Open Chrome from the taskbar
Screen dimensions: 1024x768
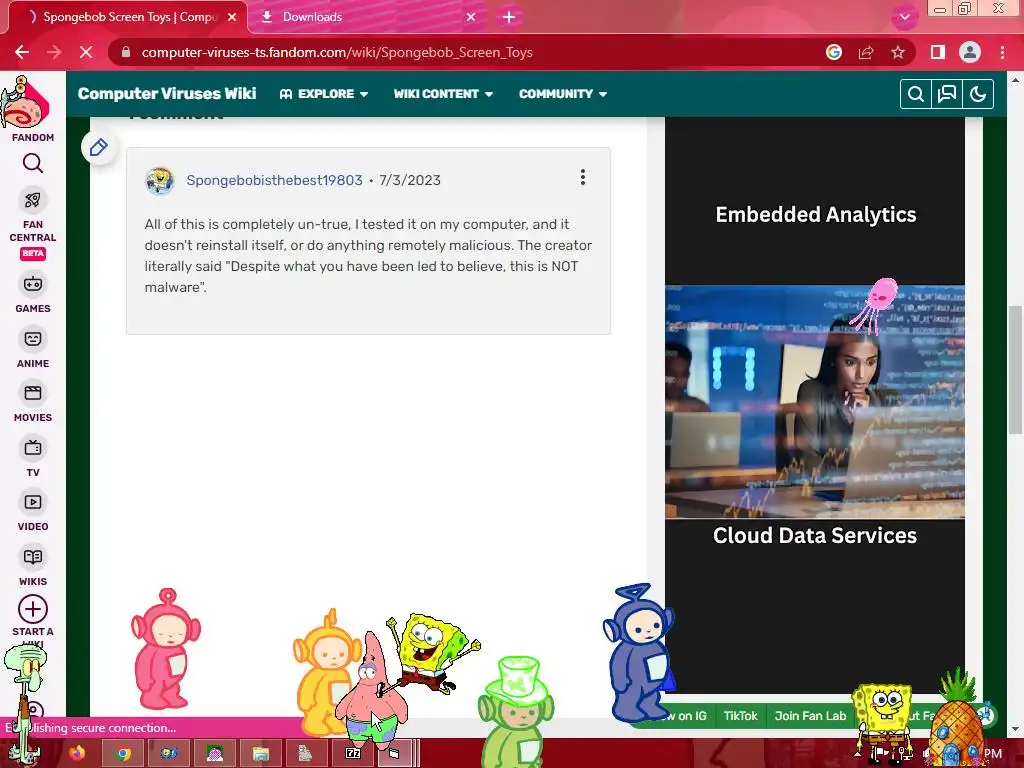(123, 753)
